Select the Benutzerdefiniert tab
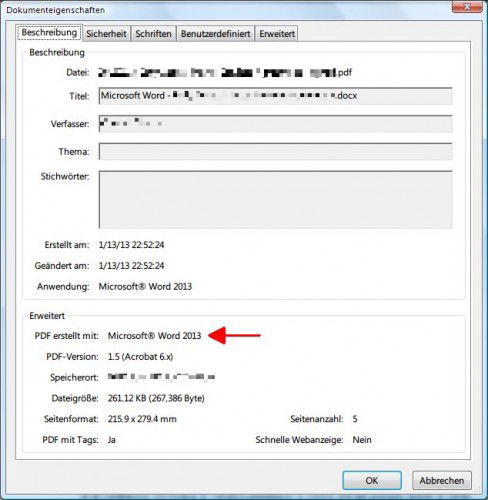488x500 pixels. click(x=215, y=34)
